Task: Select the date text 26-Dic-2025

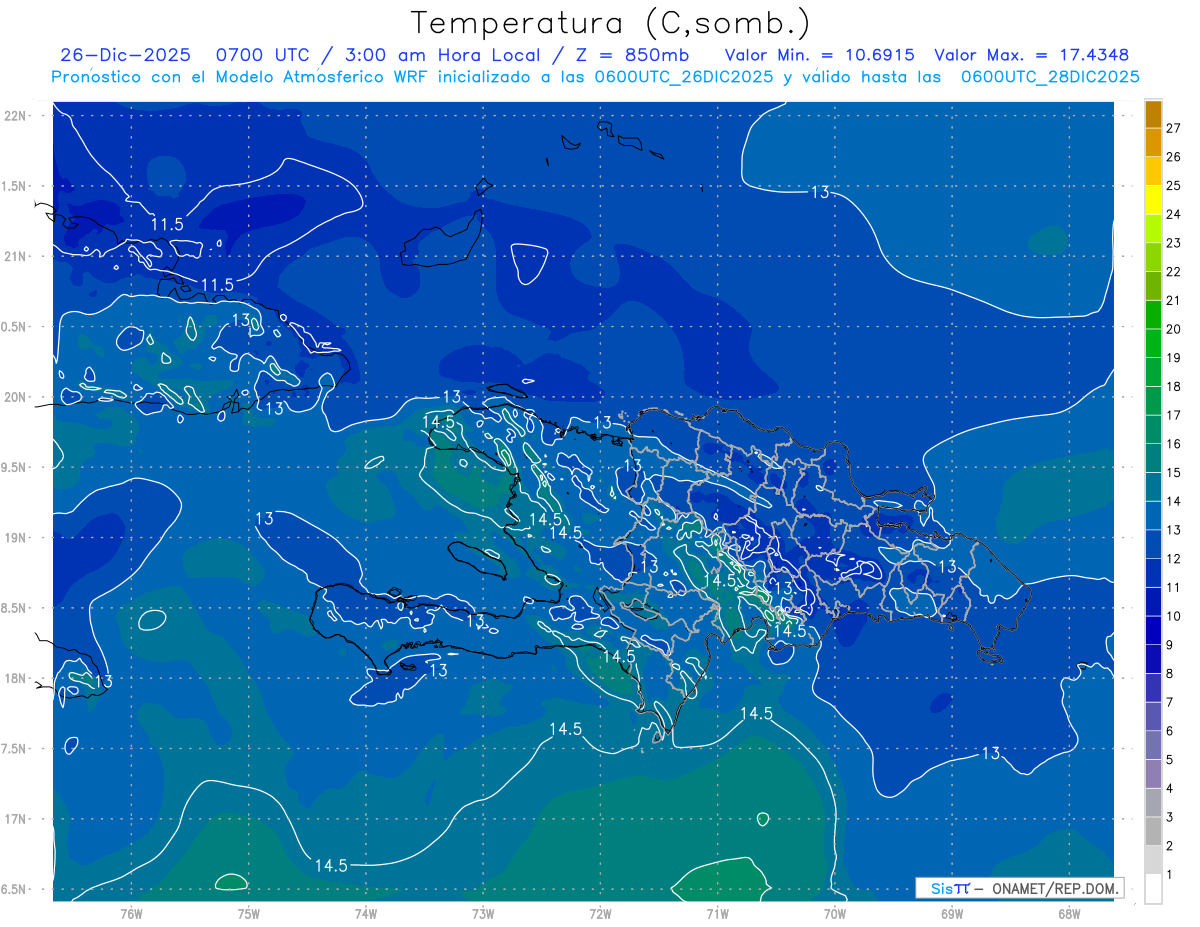Action: pos(125,55)
